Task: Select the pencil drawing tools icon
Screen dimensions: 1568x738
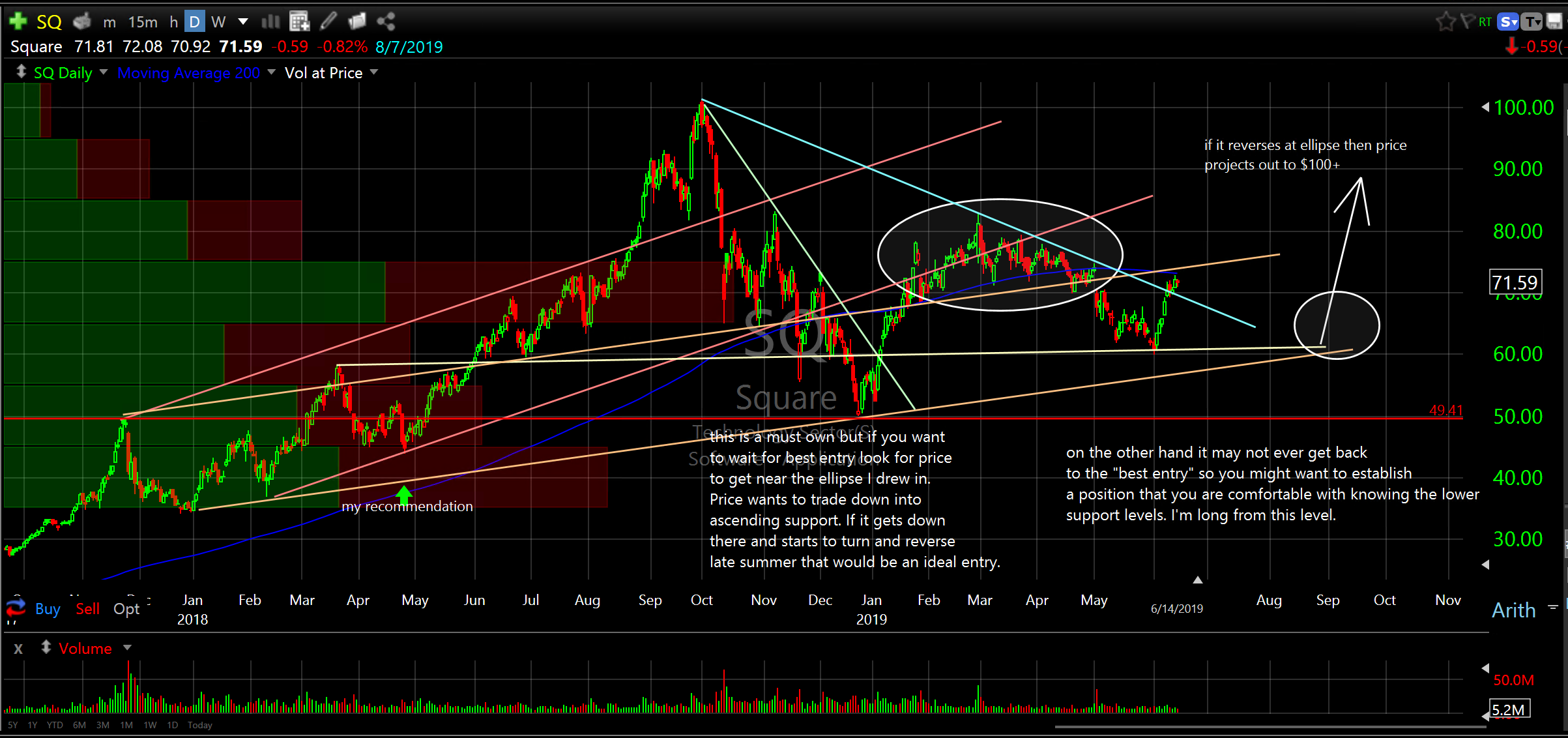Action: click(328, 22)
